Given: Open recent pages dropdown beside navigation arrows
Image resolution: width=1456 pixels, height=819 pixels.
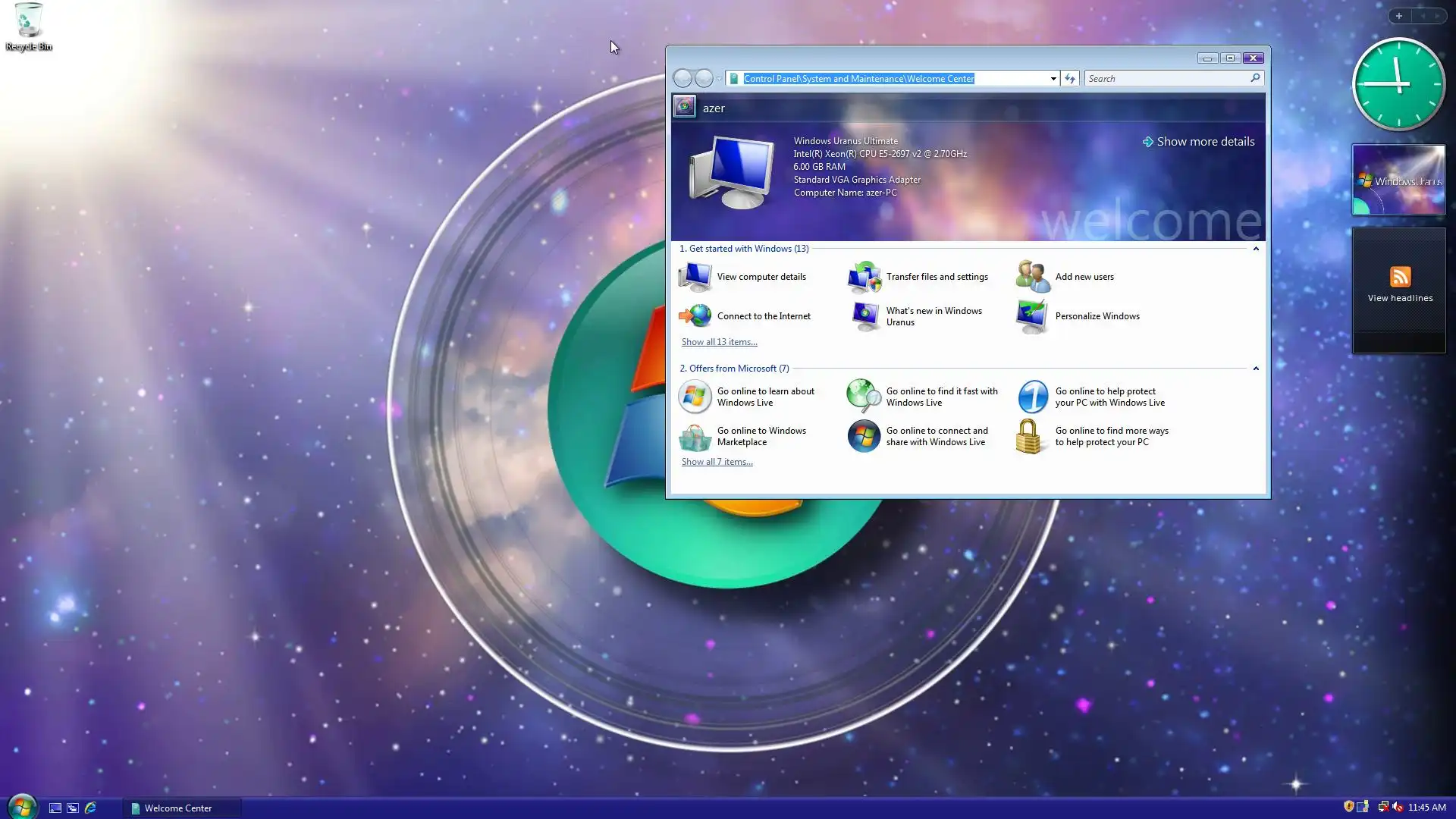Looking at the screenshot, I should pyautogui.click(x=719, y=79).
